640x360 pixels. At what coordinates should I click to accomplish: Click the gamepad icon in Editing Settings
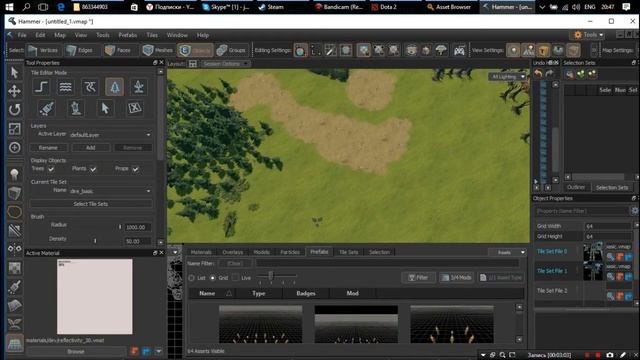459,50
